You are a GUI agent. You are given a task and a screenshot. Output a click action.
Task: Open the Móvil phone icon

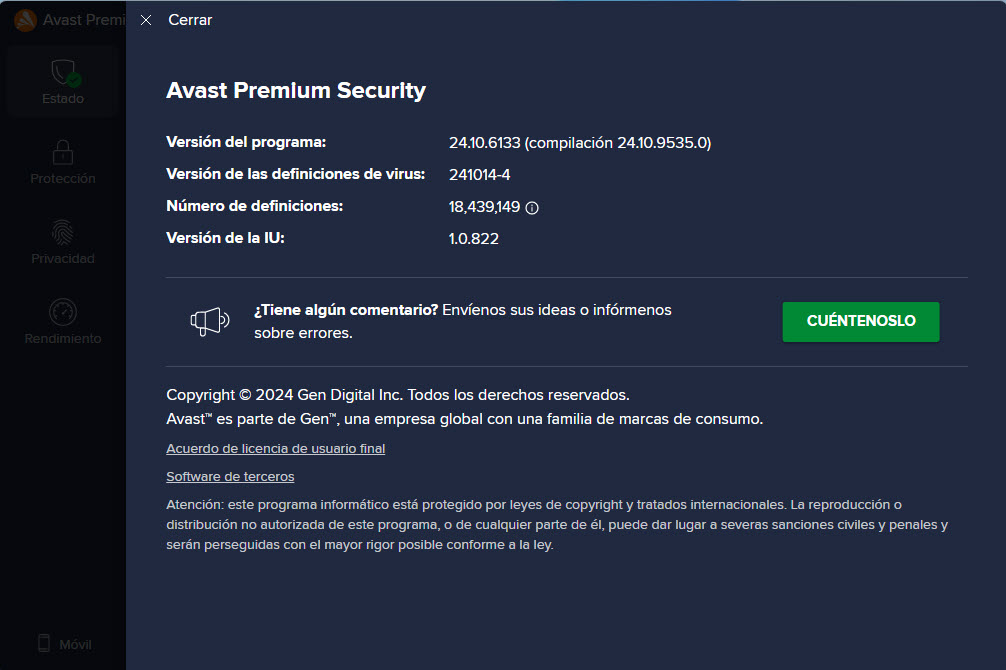click(44, 643)
